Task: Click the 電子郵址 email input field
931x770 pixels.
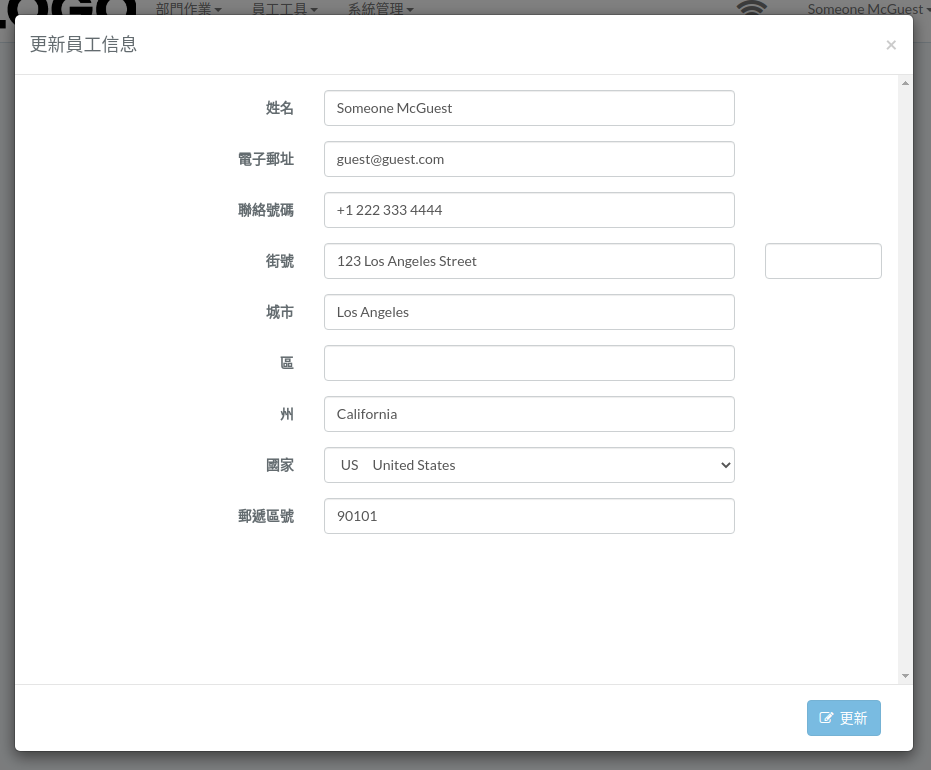Action: 529,159
